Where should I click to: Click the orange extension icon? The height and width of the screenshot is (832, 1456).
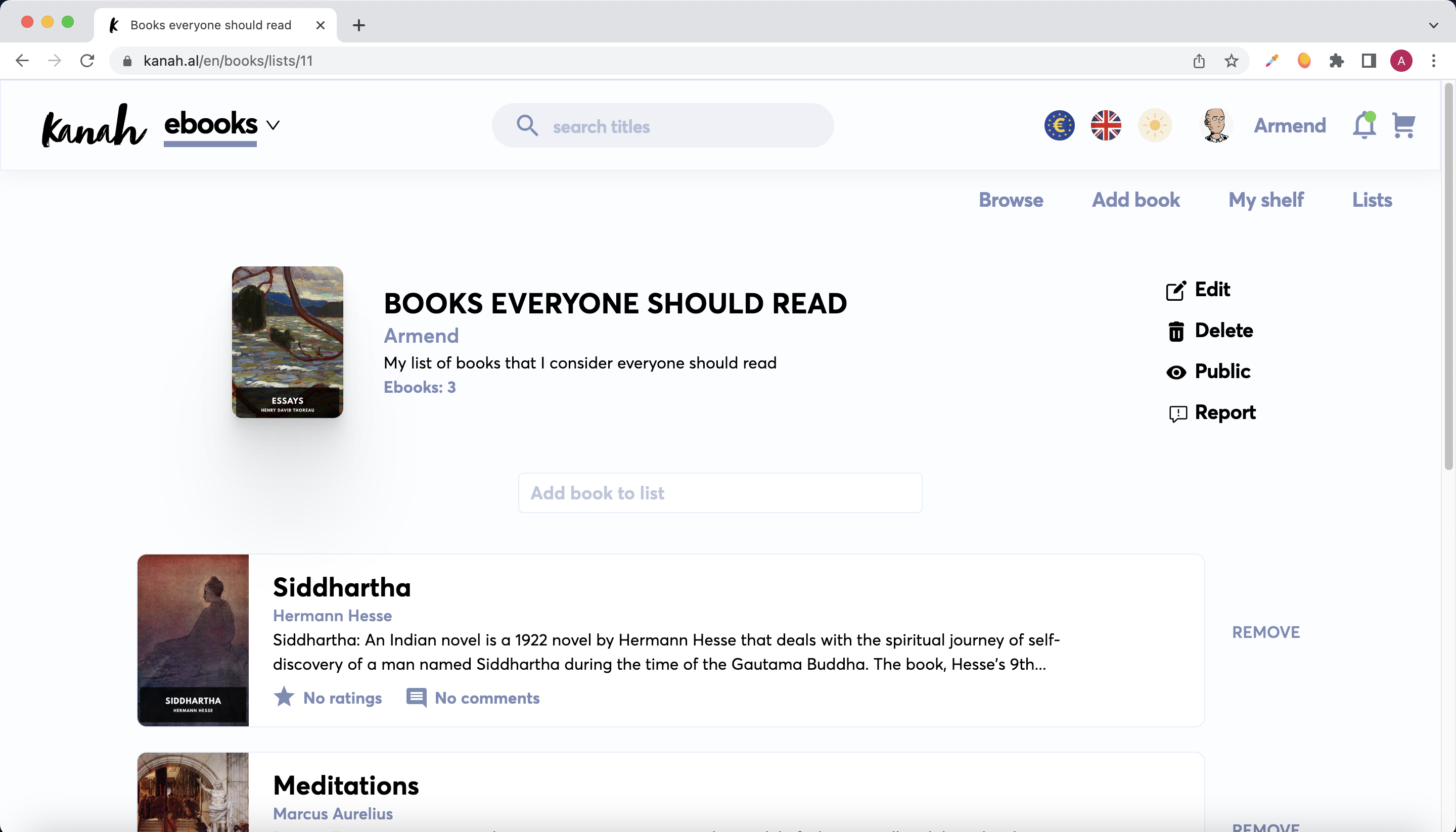1303,61
